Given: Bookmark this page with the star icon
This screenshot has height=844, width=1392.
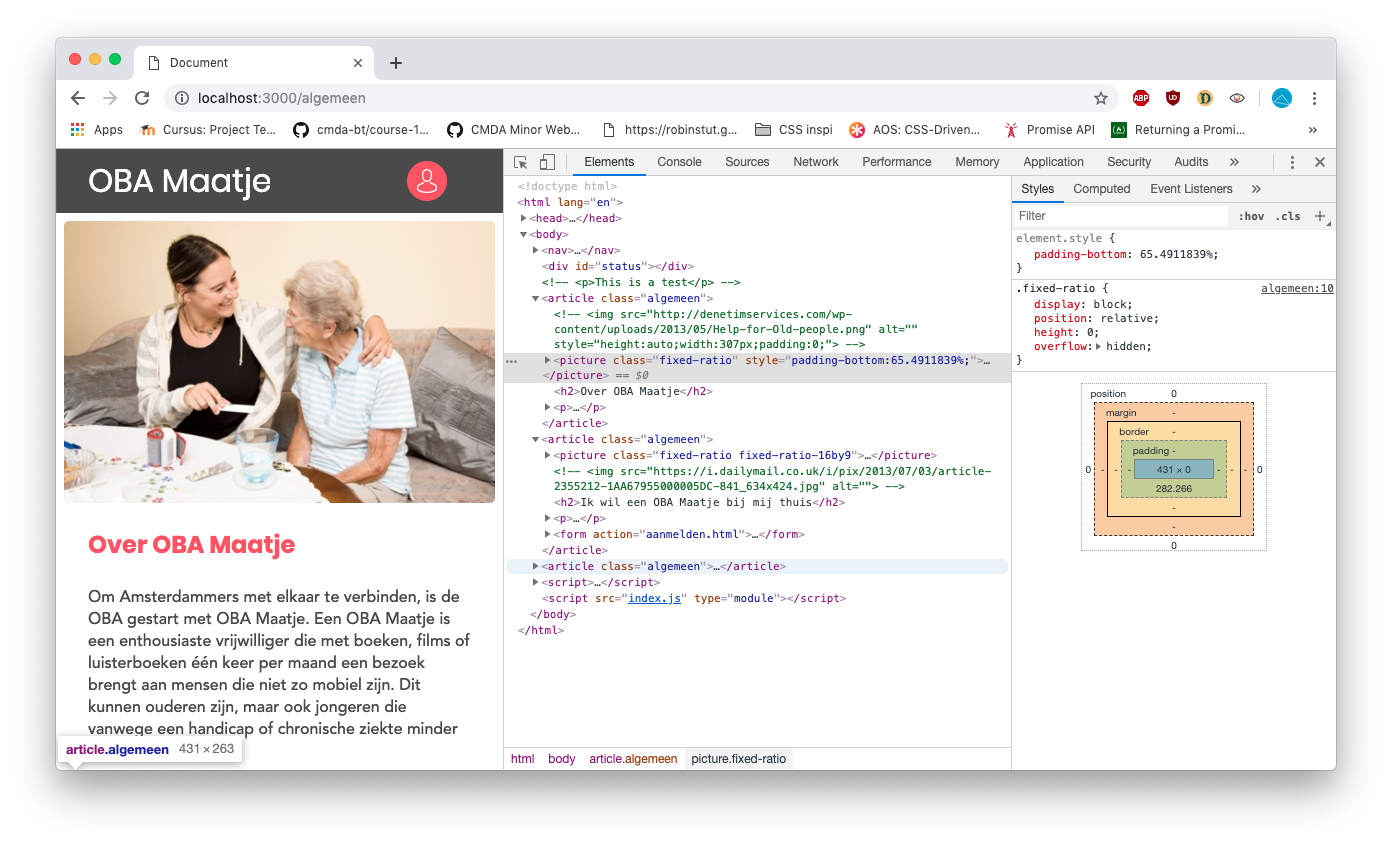Looking at the screenshot, I should tap(1101, 98).
